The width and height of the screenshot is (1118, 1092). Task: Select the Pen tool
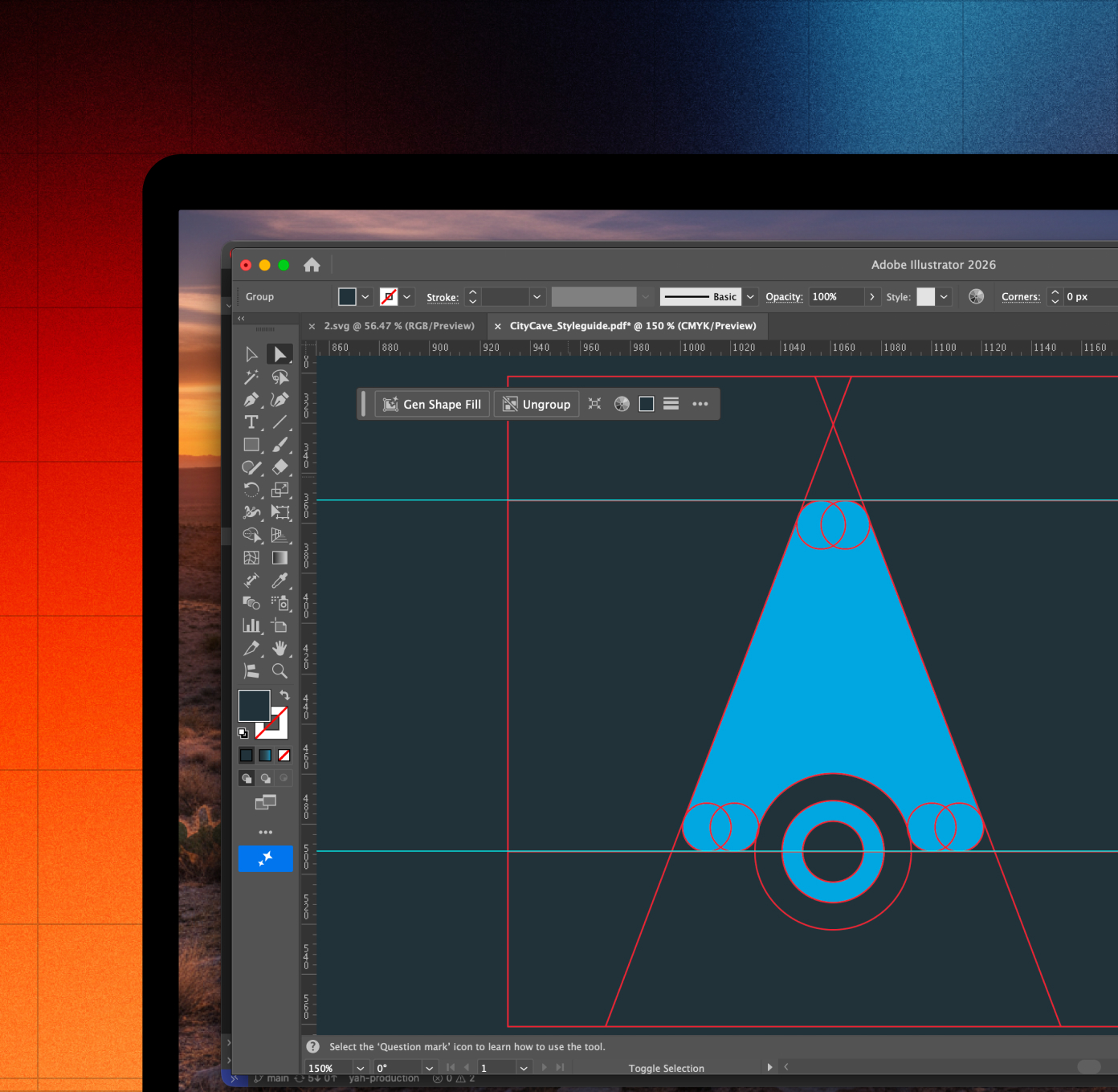(x=251, y=399)
